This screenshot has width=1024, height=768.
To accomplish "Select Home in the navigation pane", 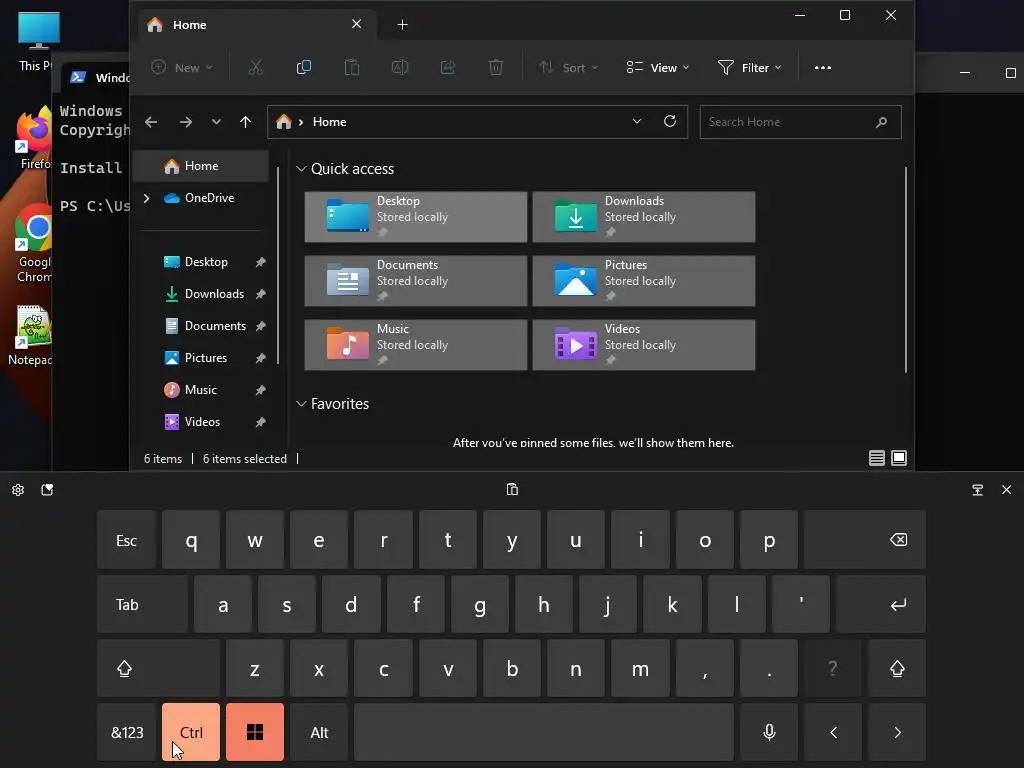I will (x=200, y=166).
